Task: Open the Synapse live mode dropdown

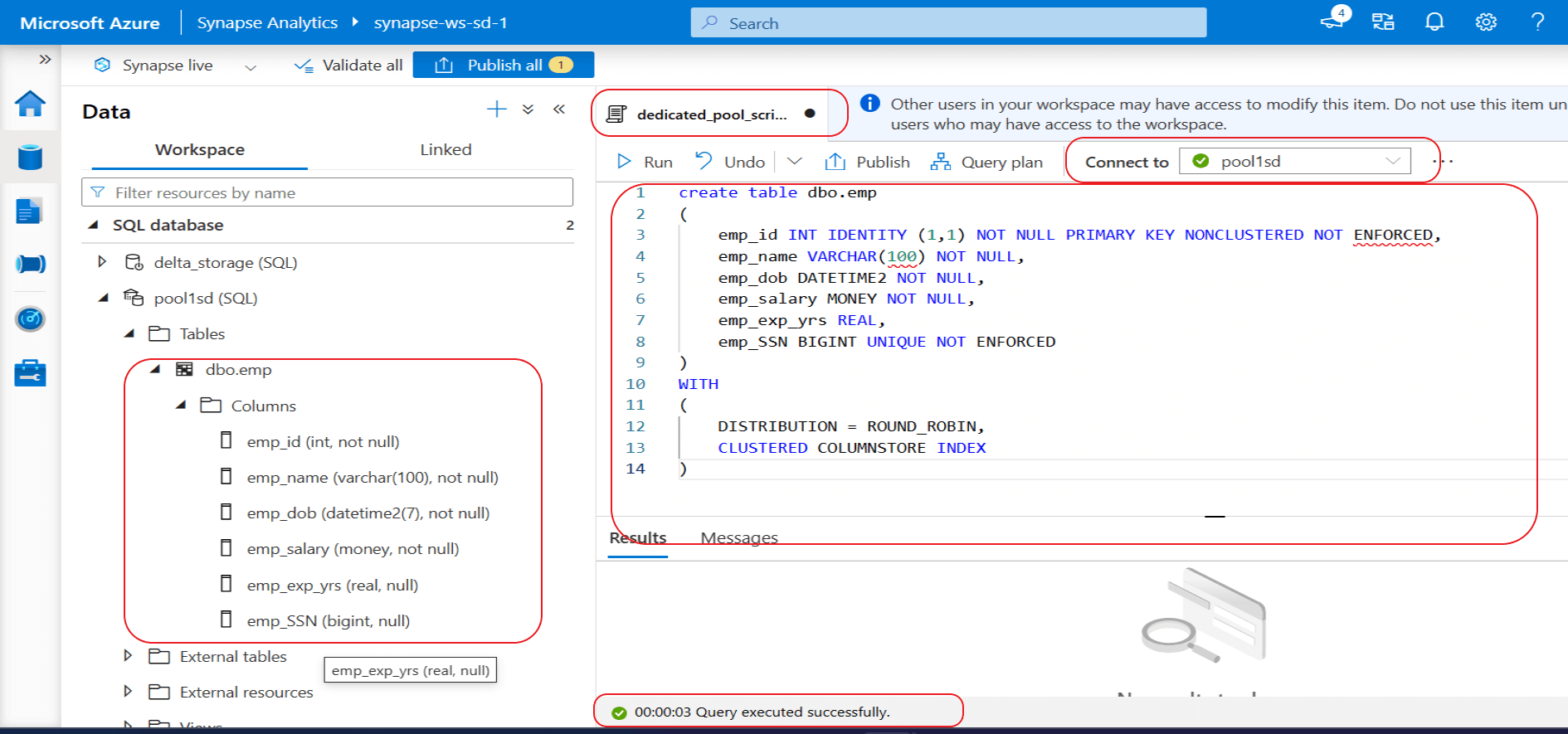Action: 251,66
